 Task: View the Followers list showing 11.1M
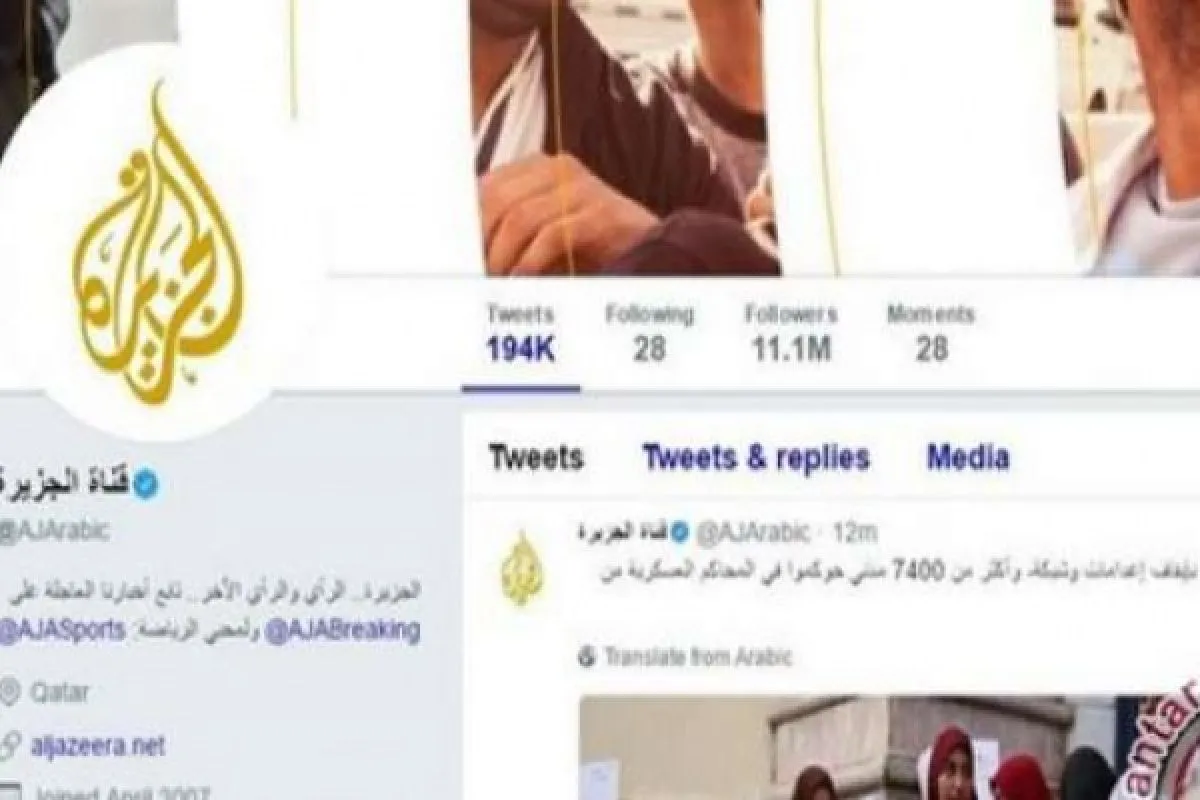[789, 333]
